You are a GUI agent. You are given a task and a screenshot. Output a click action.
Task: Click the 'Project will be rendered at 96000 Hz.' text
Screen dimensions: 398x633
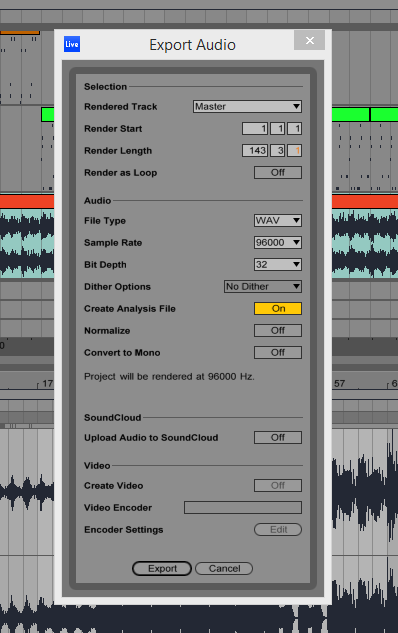pyautogui.click(x=169, y=377)
